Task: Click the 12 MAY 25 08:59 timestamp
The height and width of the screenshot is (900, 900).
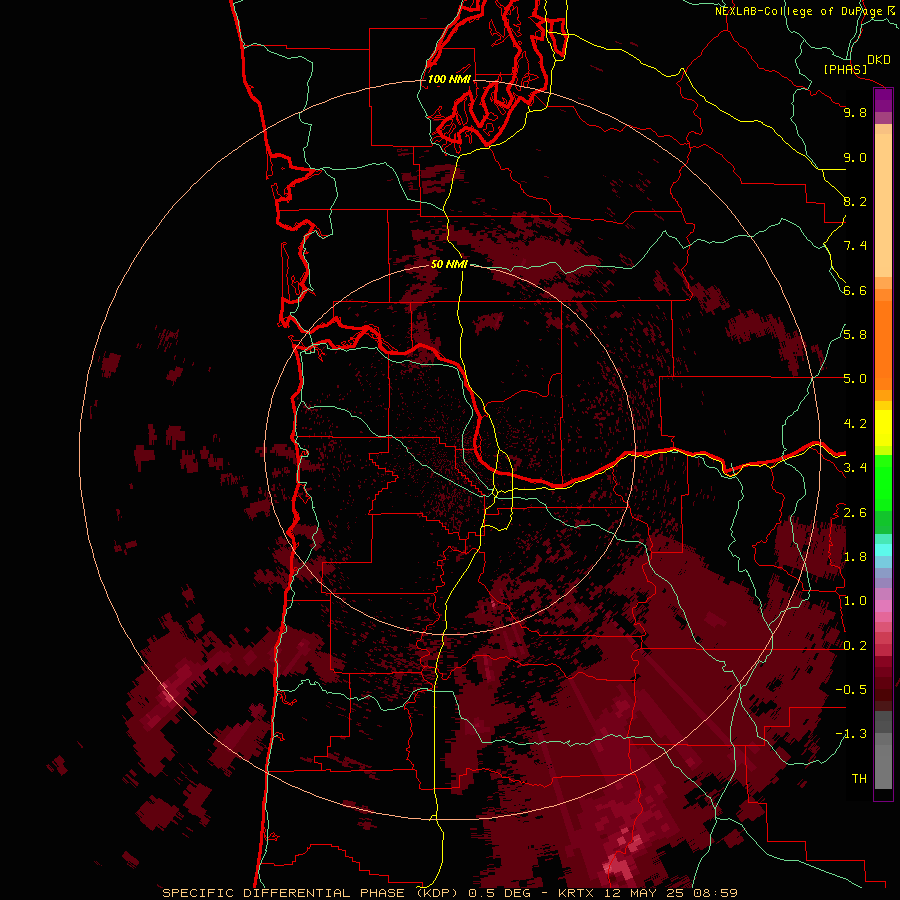Action: 671,893
